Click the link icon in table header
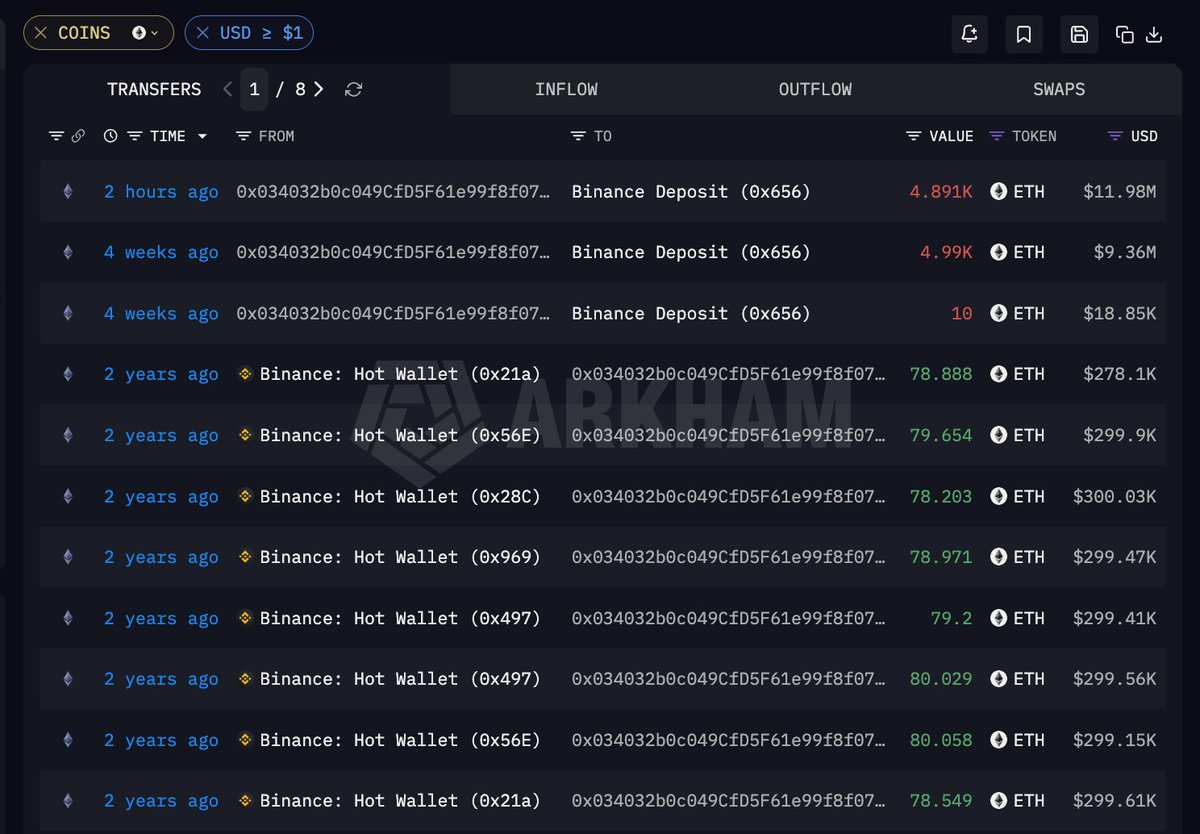Image resolution: width=1200 pixels, height=834 pixels. [78, 136]
